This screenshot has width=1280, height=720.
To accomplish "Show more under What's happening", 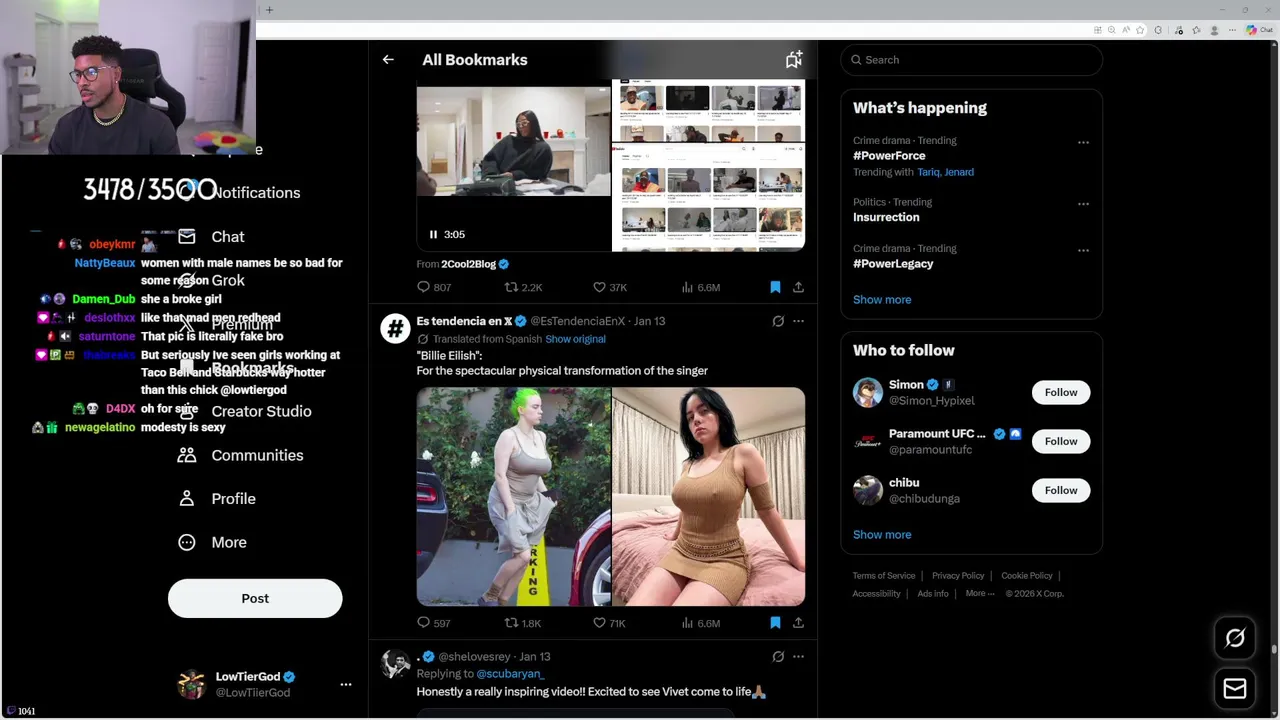I will tap(882, 300).
